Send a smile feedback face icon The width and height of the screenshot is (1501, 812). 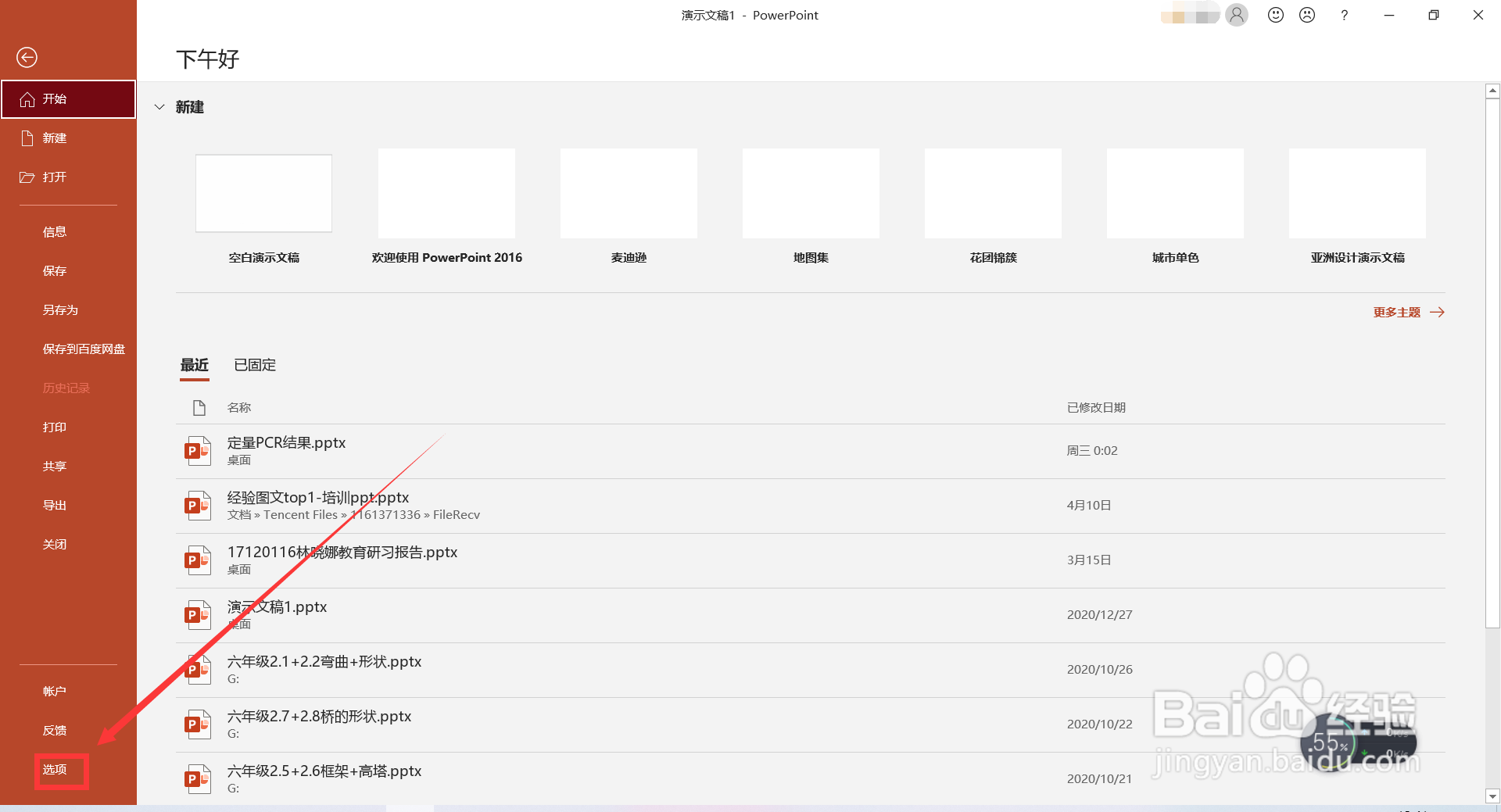tap(1276, 15)
